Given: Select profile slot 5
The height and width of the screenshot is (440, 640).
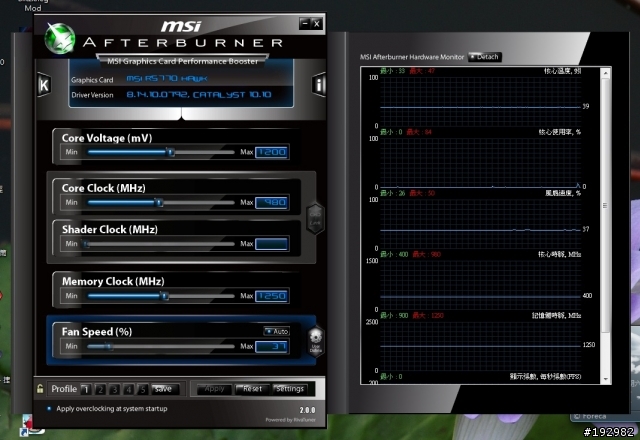Looking at the screenshot, I should pyautogui.click(x=142, y=389).
